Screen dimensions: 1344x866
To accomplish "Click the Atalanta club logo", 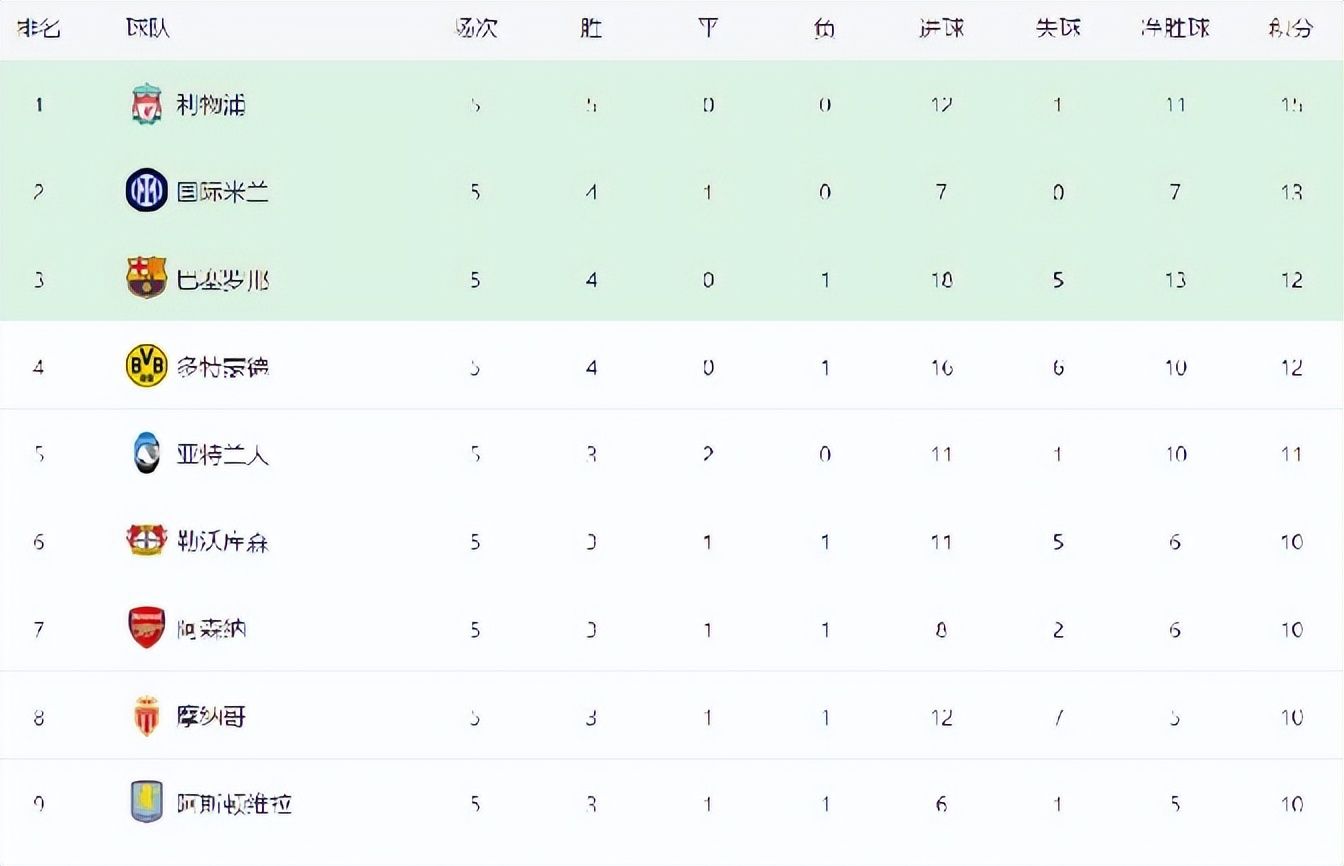I will coord(147,454).
